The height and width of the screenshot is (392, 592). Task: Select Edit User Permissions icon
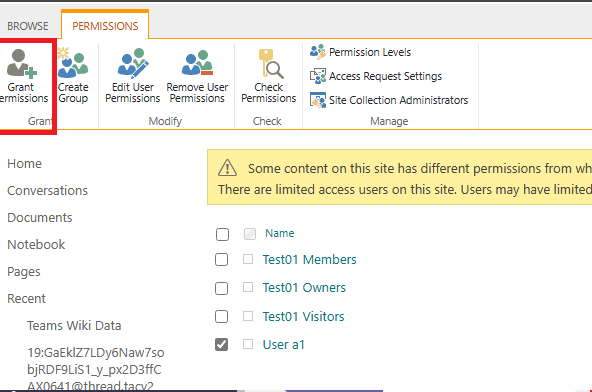coord(133,62)
